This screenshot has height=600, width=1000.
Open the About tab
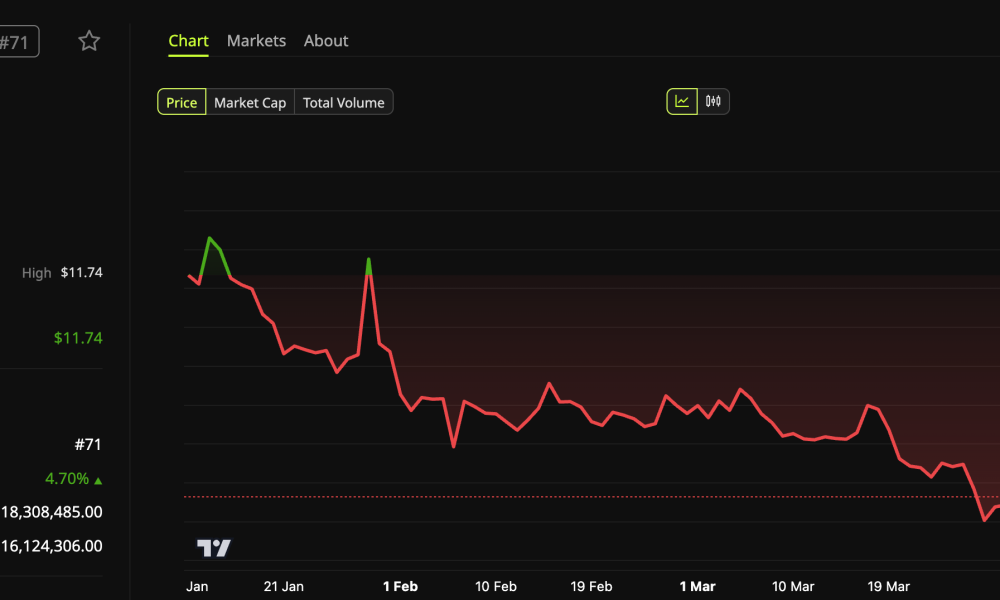(x=326, y=41)
